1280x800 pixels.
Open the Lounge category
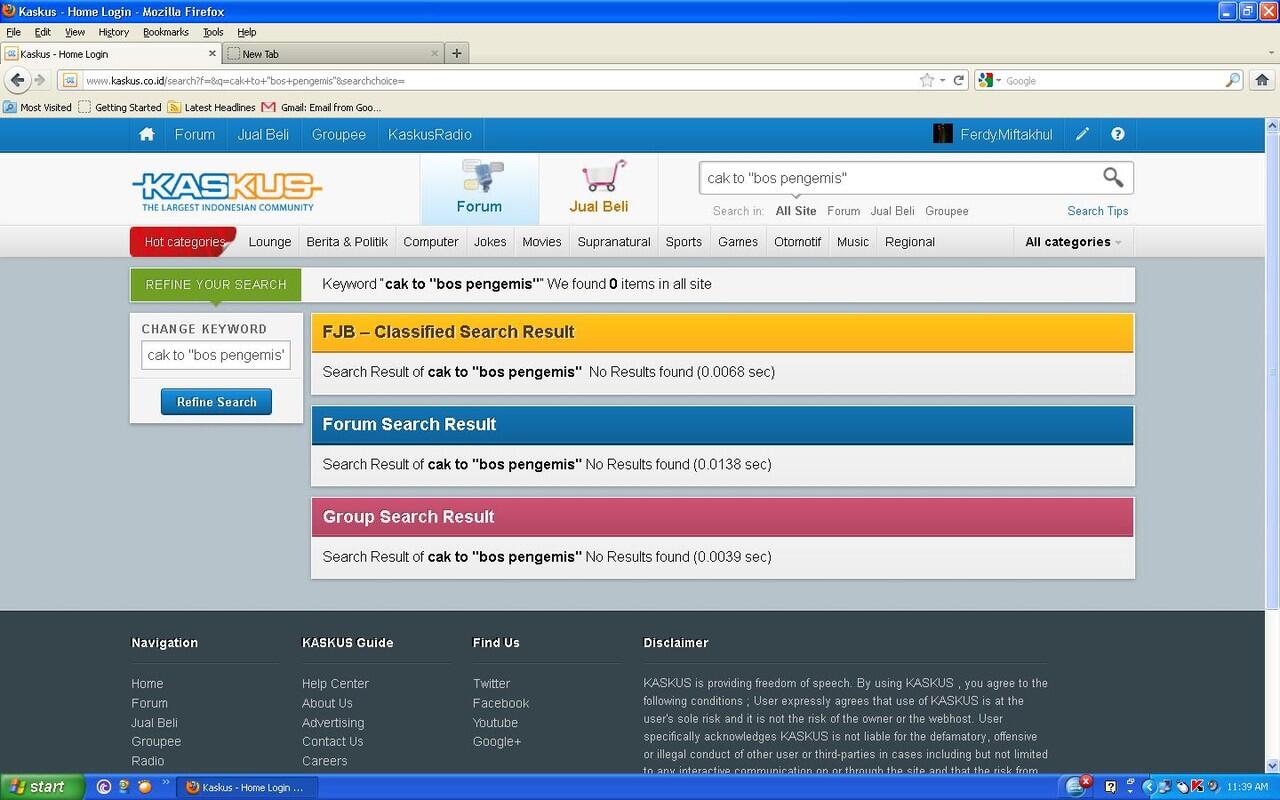[270, 242]
